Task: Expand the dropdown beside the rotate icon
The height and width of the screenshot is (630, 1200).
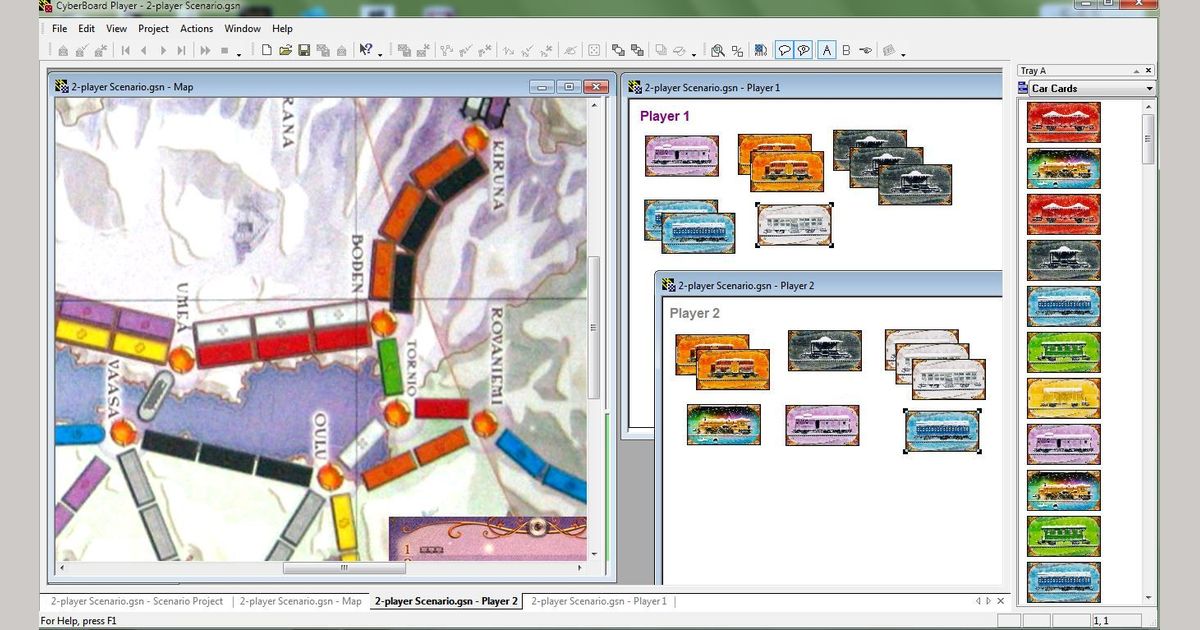Action: click(694, 51)
